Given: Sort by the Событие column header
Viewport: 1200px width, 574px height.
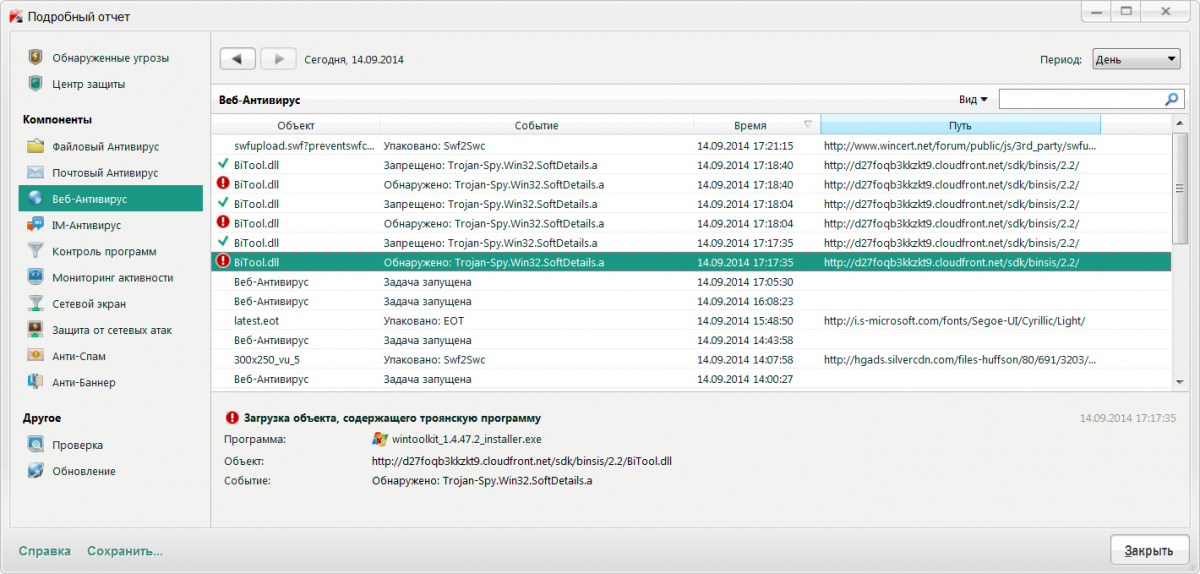Looking at the screenshot, I should tap(537, 125).
